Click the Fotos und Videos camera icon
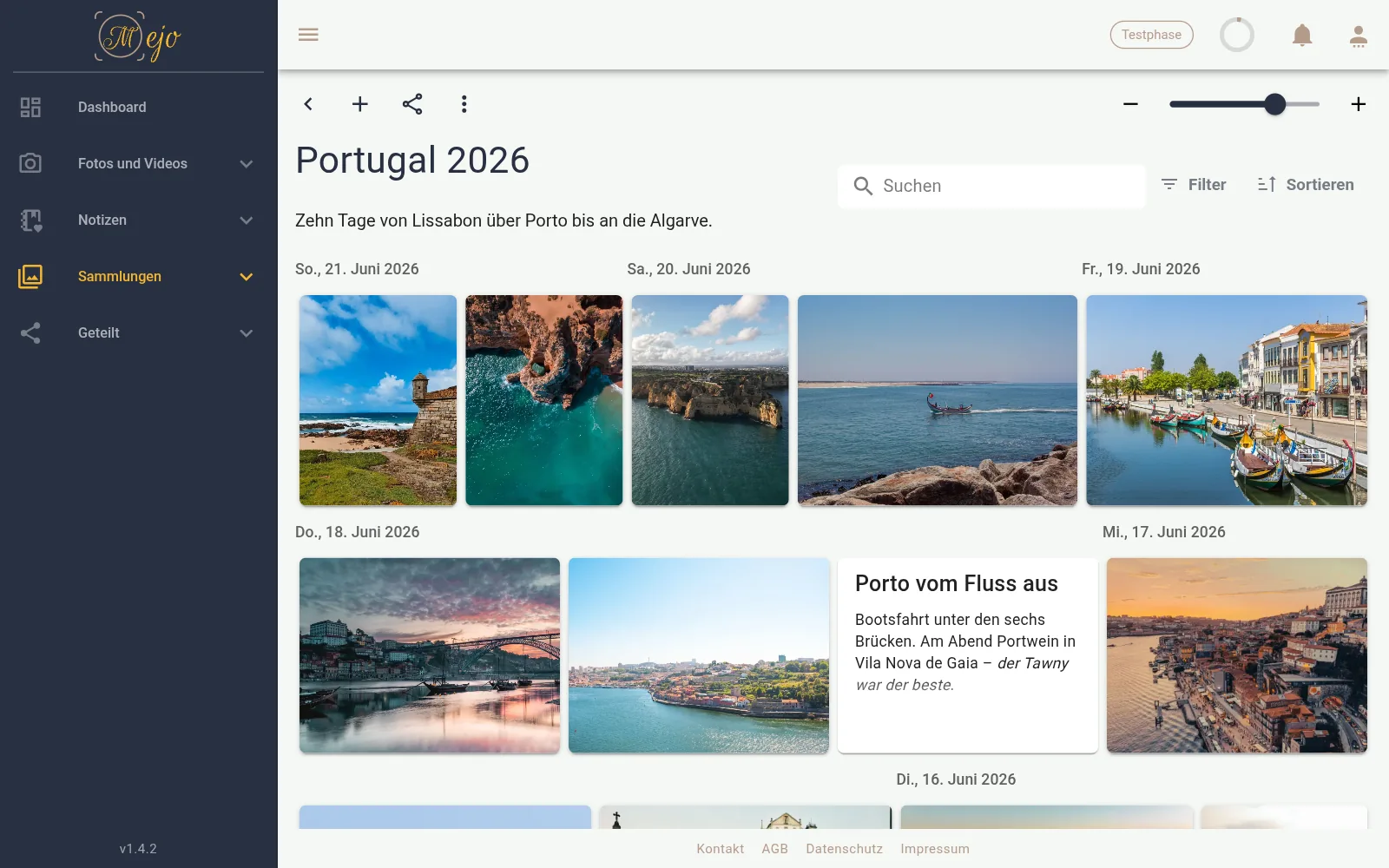The image size is (1389, 868). 30,163
